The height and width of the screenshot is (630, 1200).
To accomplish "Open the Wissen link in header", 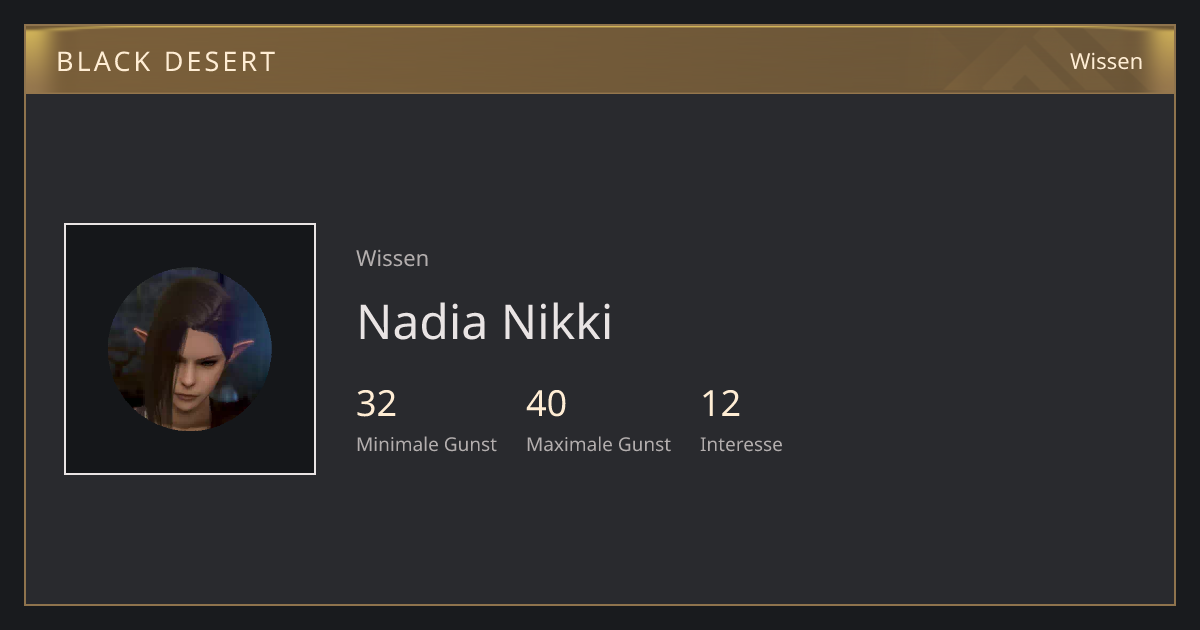I will click(1106, 61).
